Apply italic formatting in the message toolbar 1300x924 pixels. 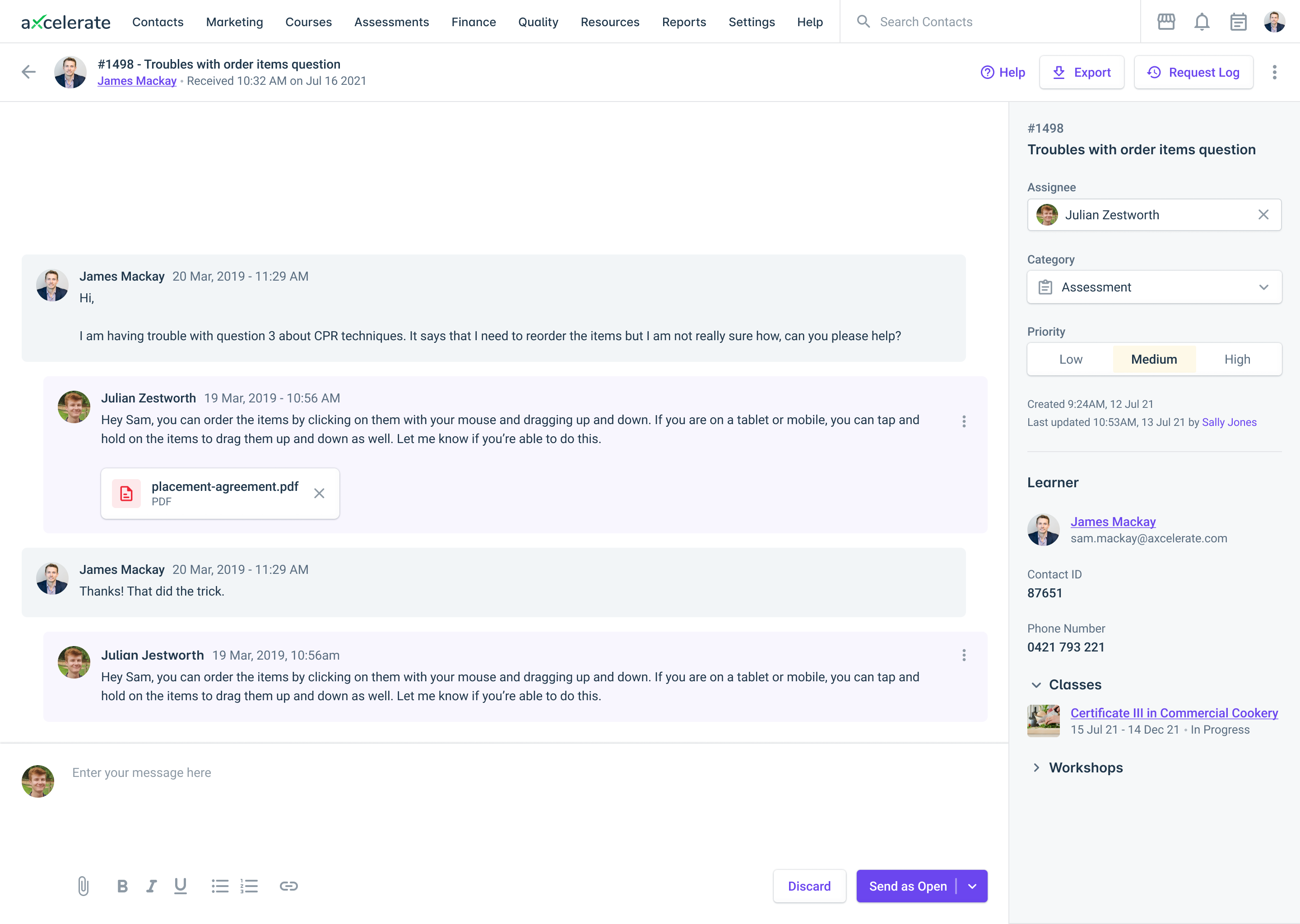[x=151, y=885]
